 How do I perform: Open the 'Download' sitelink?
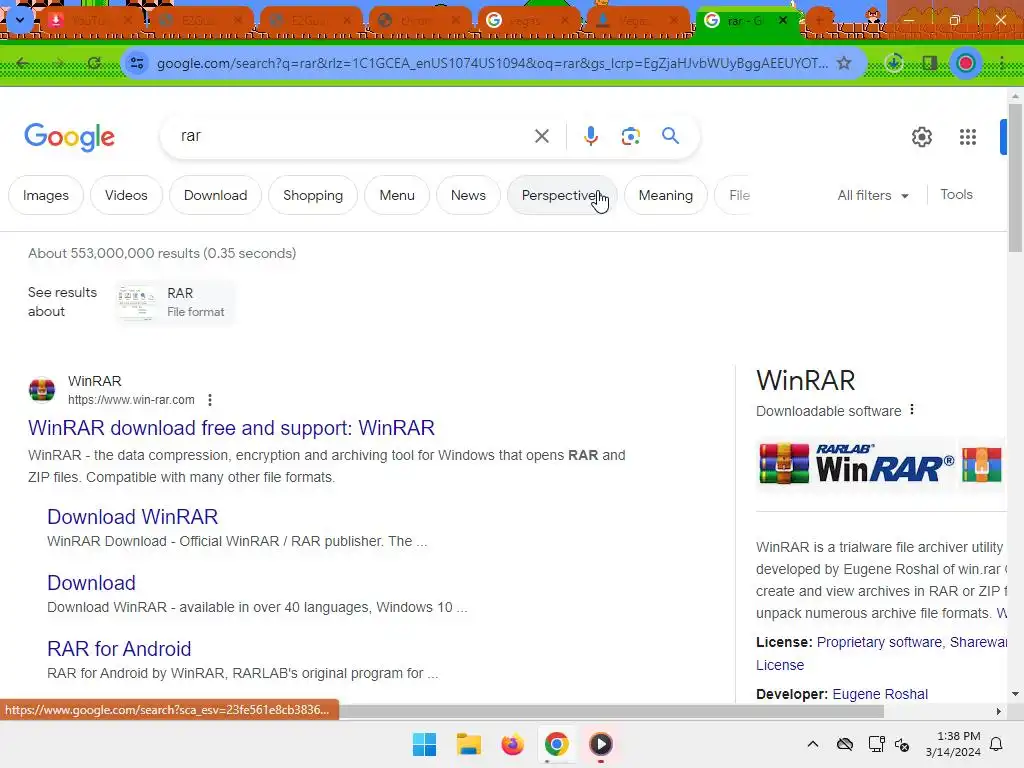[x=91, y=583]
